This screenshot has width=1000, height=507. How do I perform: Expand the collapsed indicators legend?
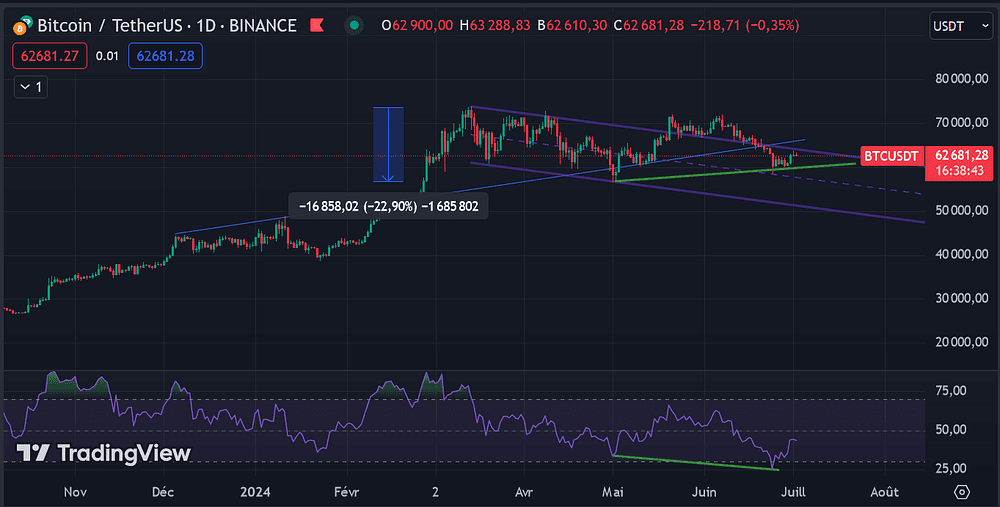(31, 87)
